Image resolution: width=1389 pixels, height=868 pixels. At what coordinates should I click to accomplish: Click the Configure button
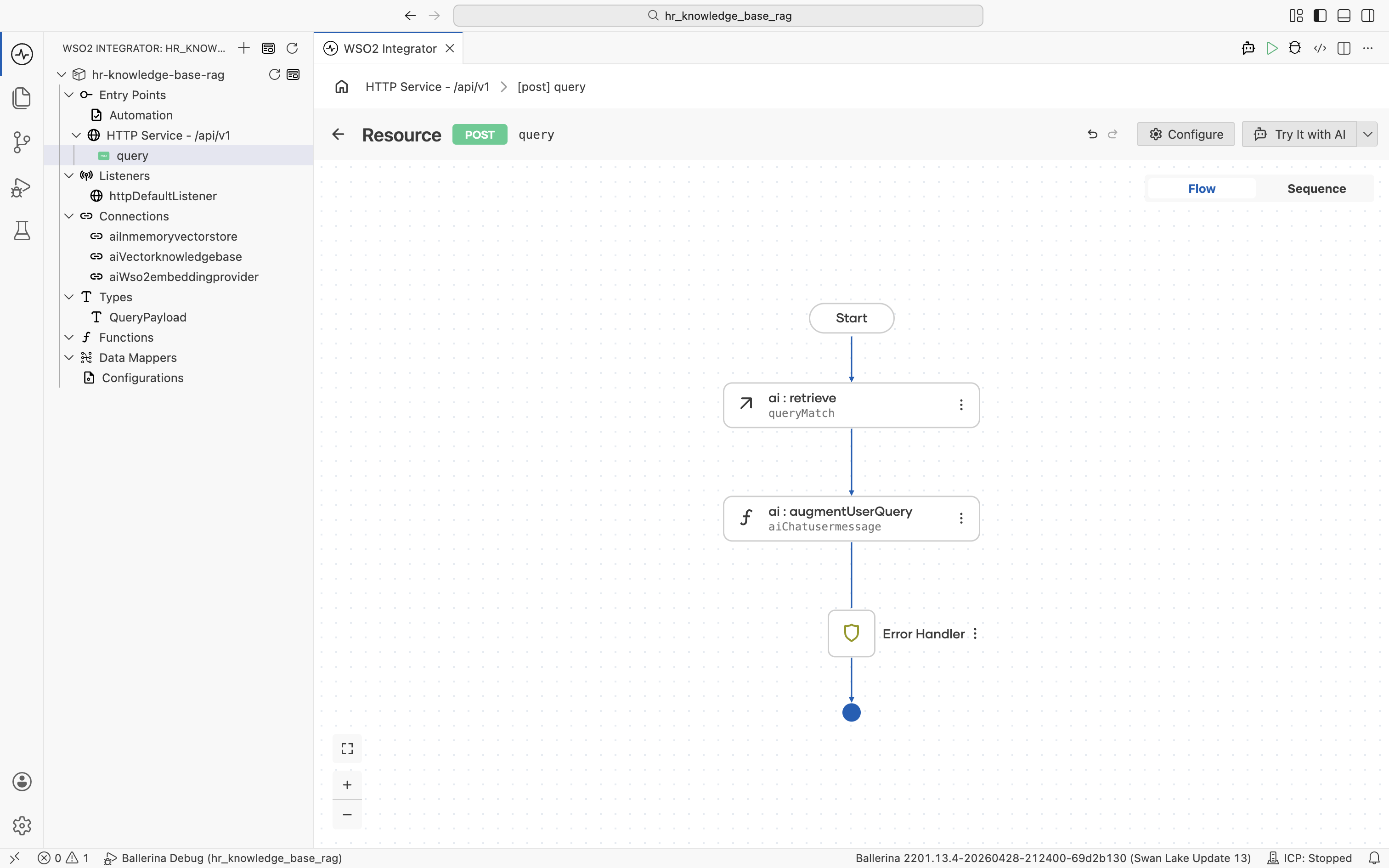click(x=1186, y=134)
